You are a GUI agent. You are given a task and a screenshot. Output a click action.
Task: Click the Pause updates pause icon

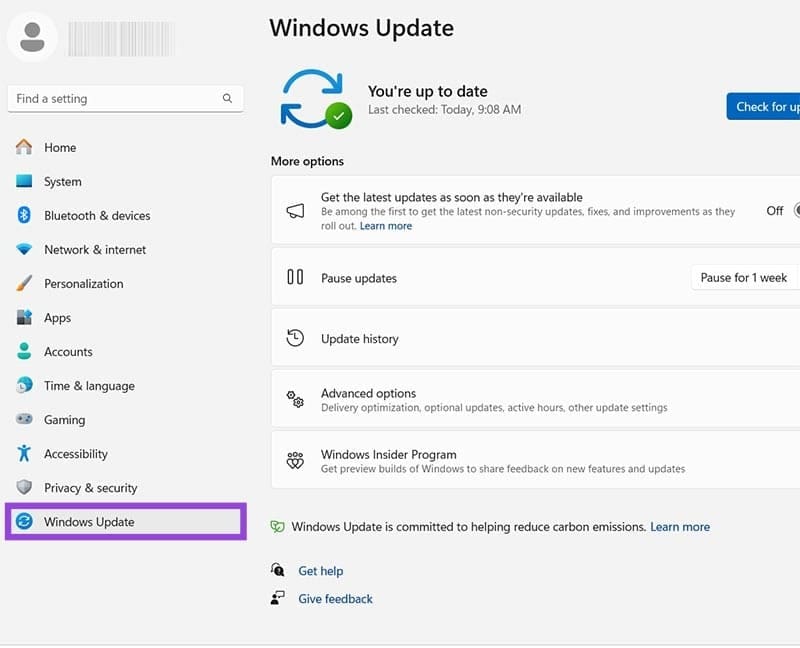point(295,277)
